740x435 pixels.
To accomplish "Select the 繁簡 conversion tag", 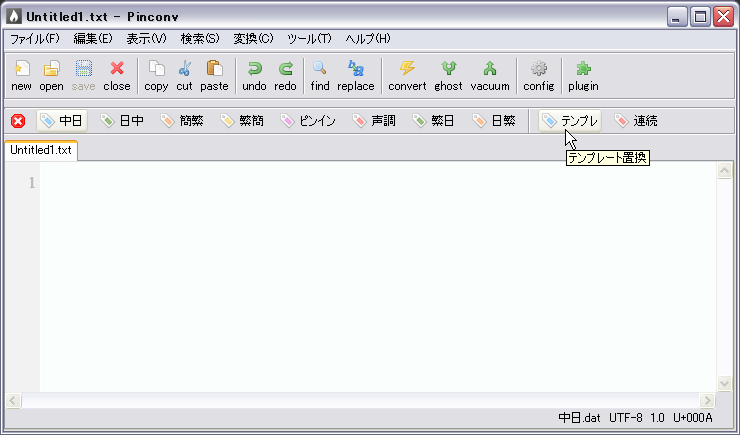I will (x=242, y=121).
